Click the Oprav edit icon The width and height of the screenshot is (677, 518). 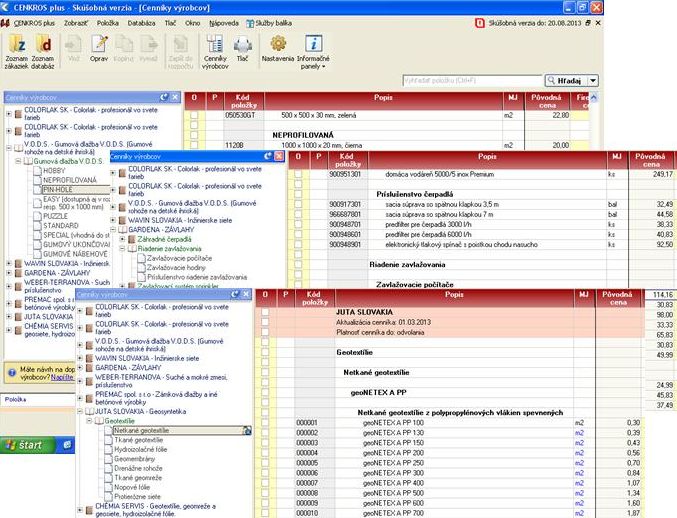(100, 49)
